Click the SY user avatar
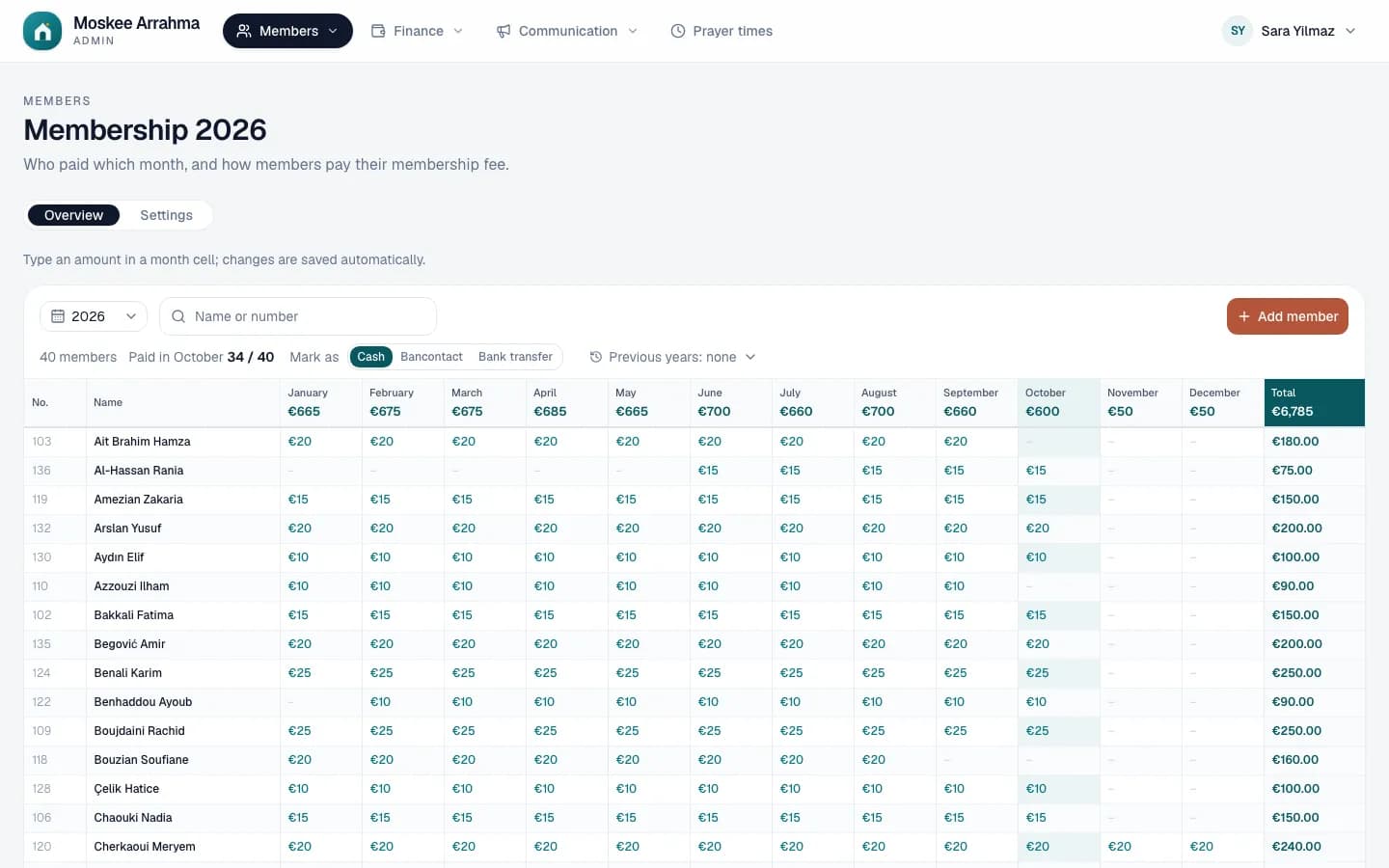The image size is (1389, 868). coord(1238,31)
